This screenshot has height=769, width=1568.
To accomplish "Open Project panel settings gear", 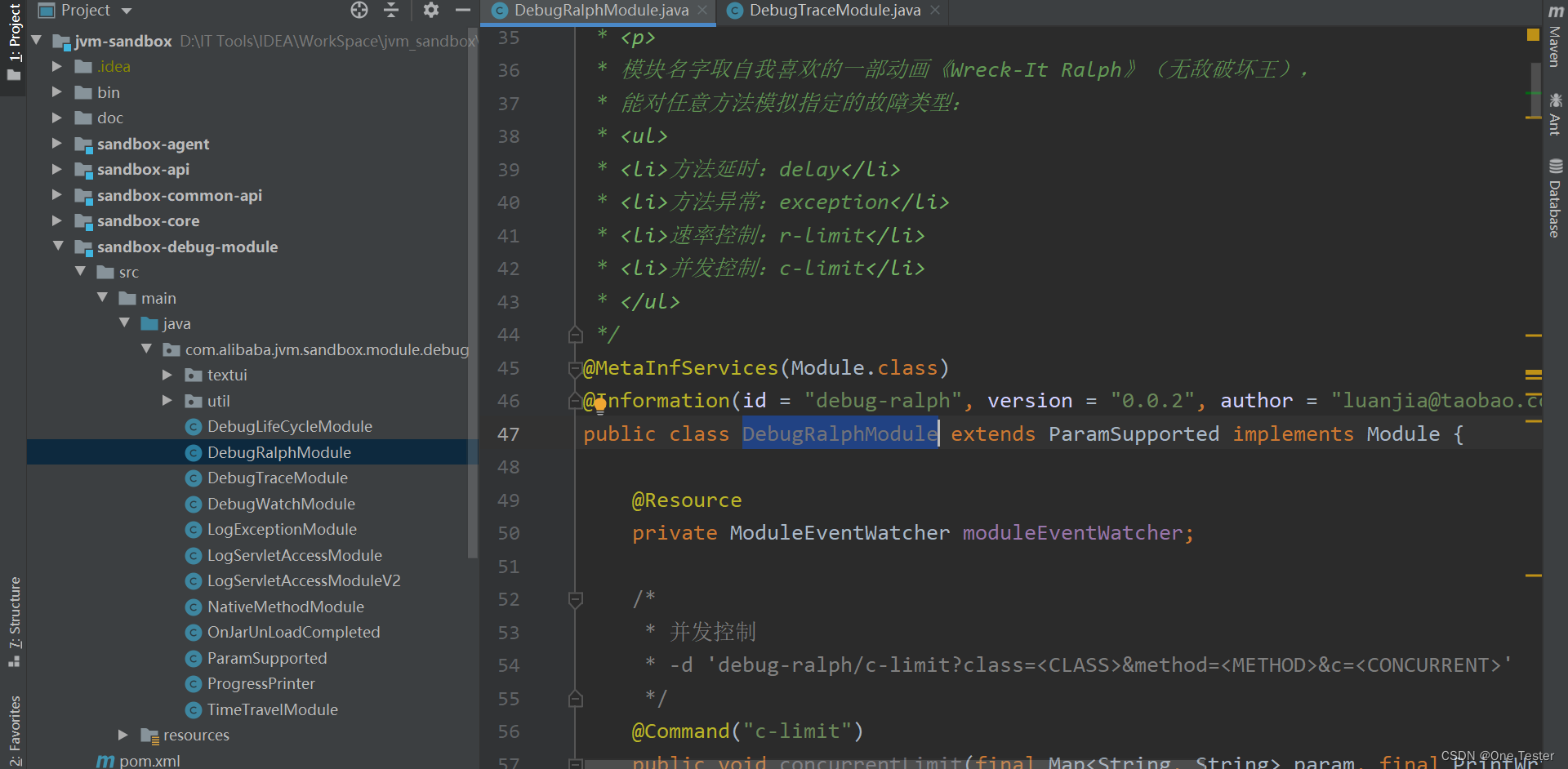I will (x=431, y=10).
